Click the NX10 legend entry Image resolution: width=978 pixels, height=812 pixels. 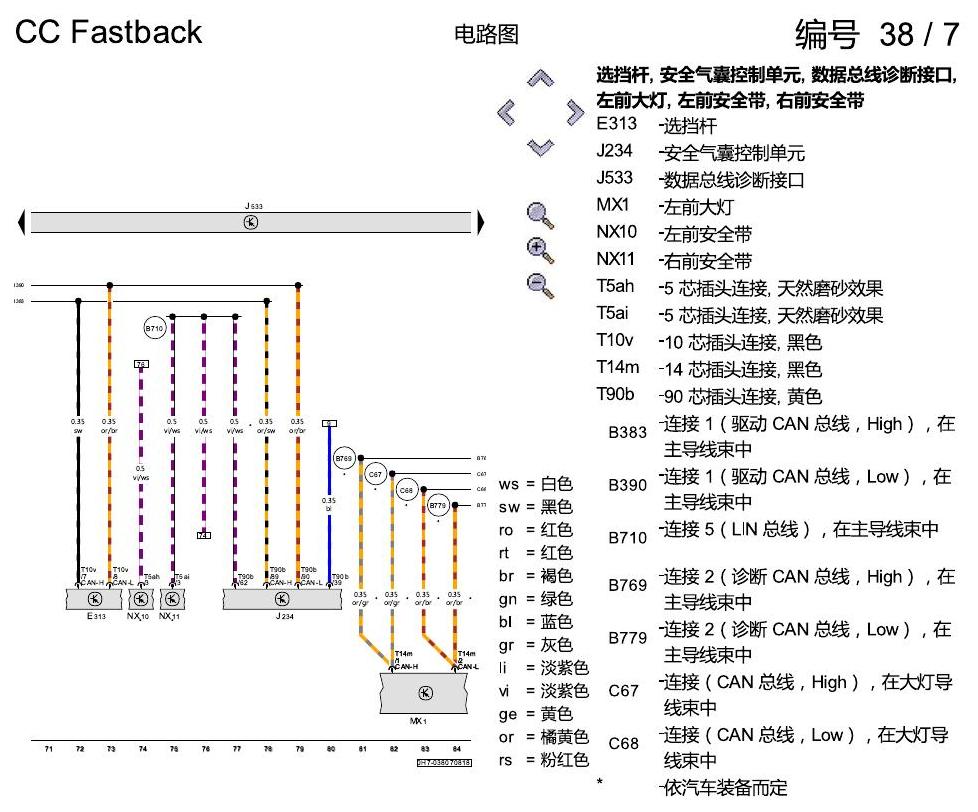(674, 234)
